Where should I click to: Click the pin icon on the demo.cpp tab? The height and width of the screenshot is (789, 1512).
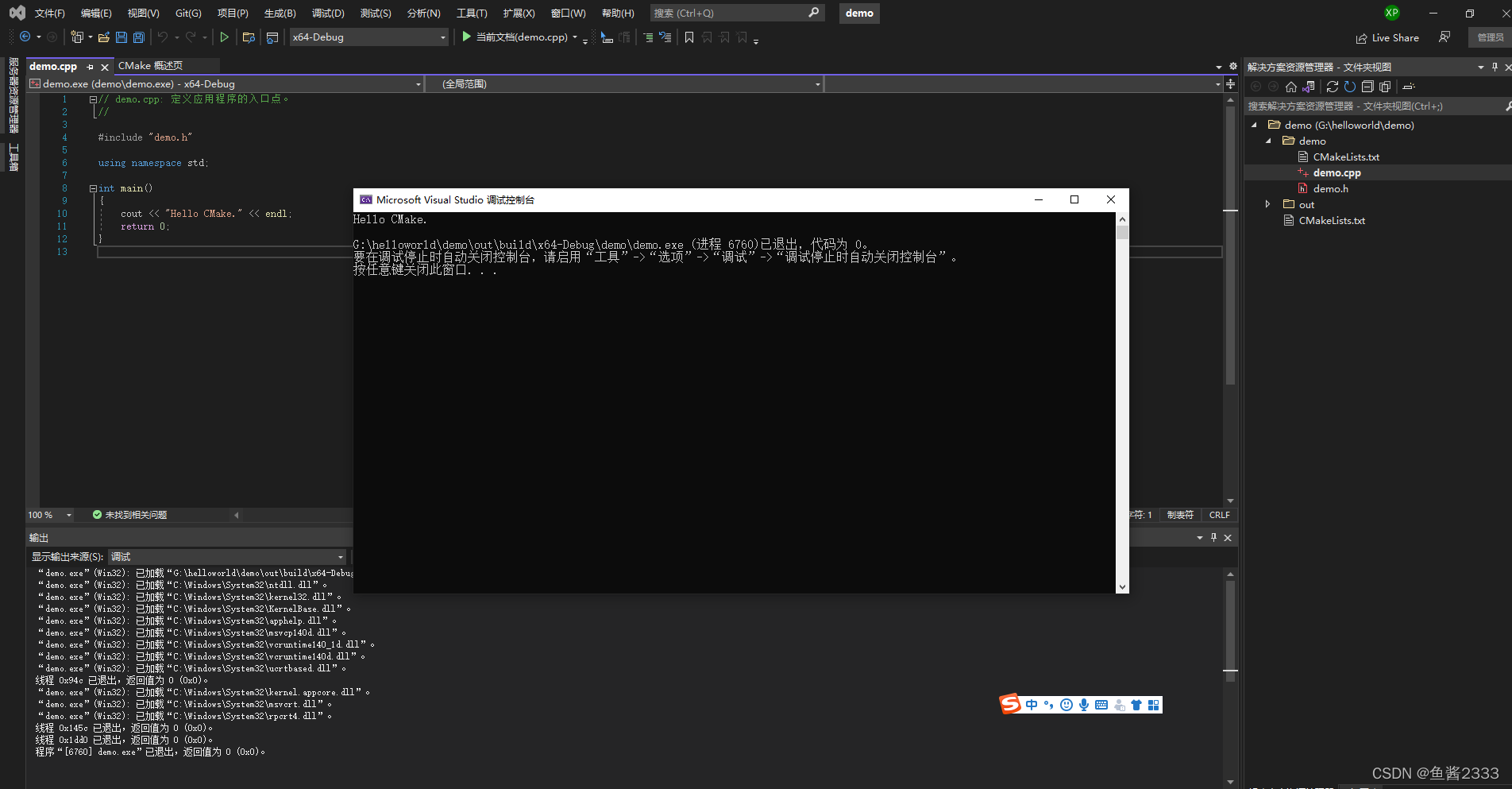point(90,67)
